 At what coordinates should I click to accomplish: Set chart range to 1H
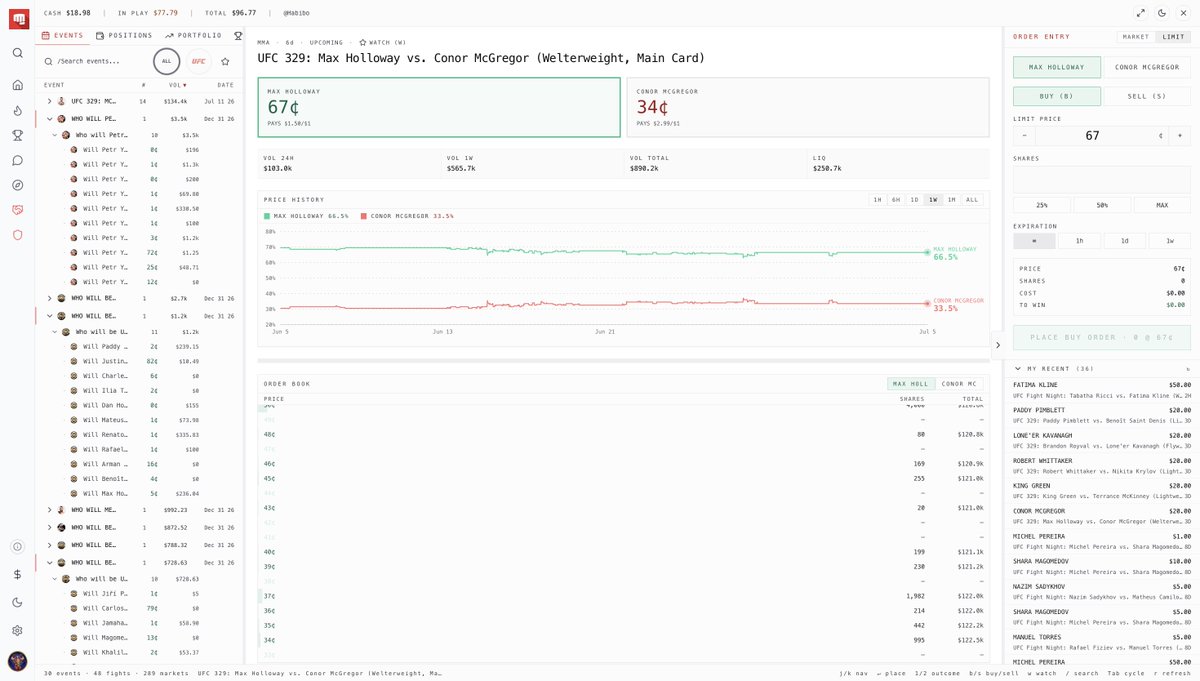[877, 199]
